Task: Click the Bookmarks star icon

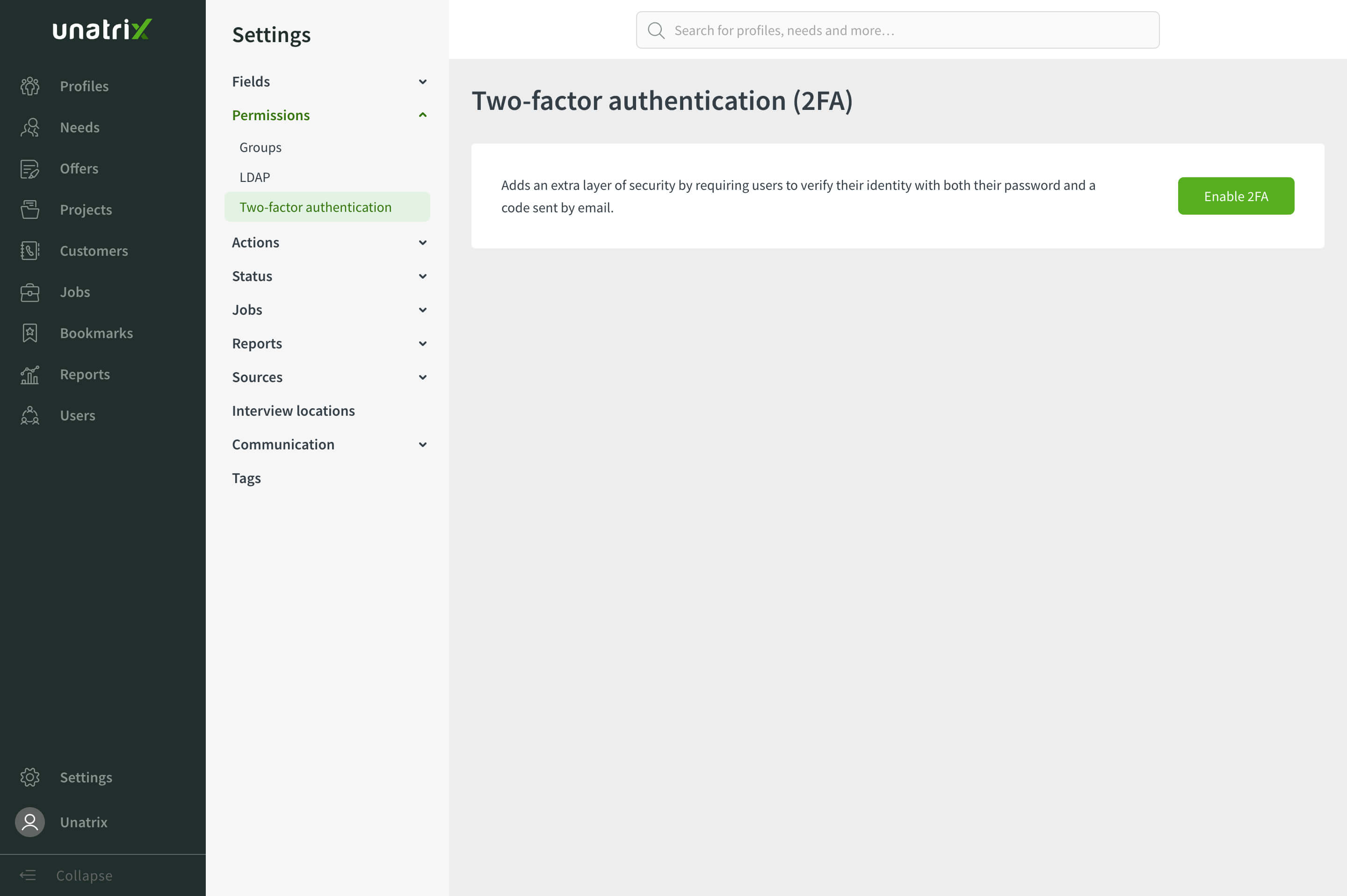Action: 30,333
